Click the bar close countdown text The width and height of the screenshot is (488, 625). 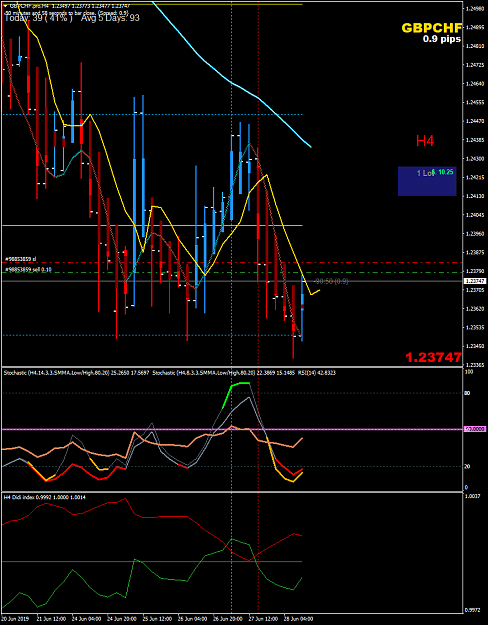coord(66,12)
